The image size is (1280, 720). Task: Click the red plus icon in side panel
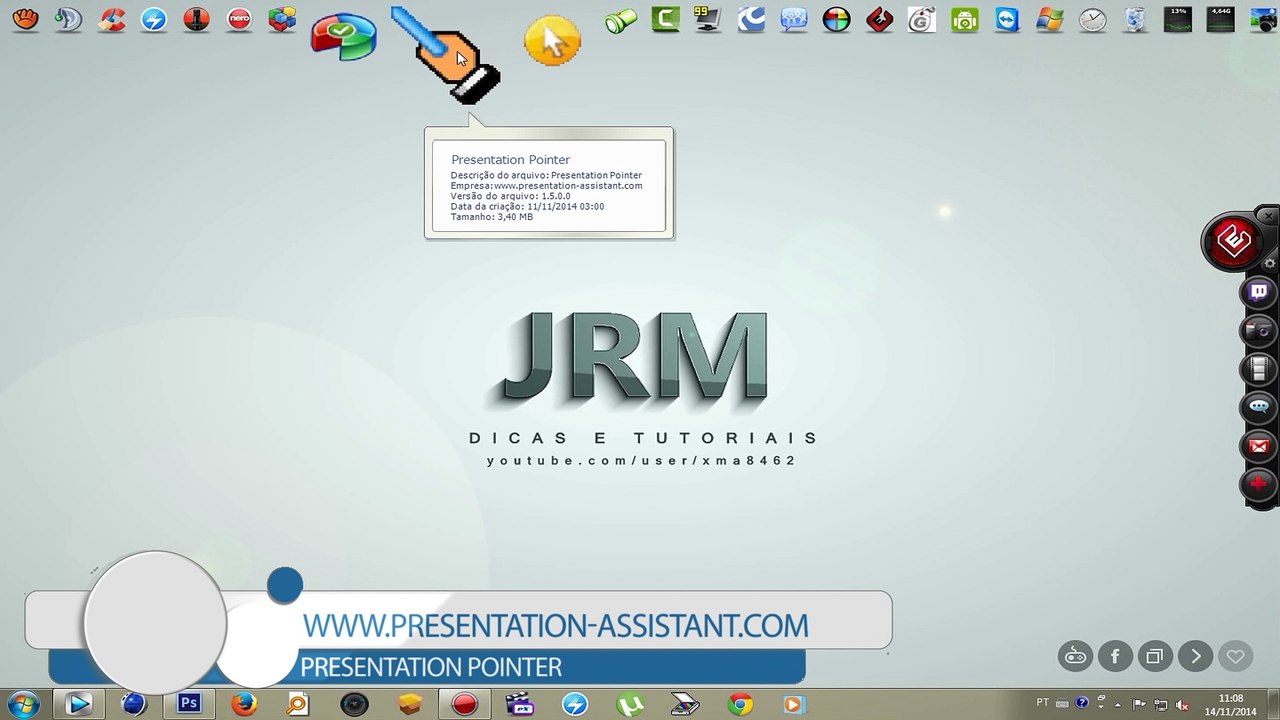click(1259, 485)
